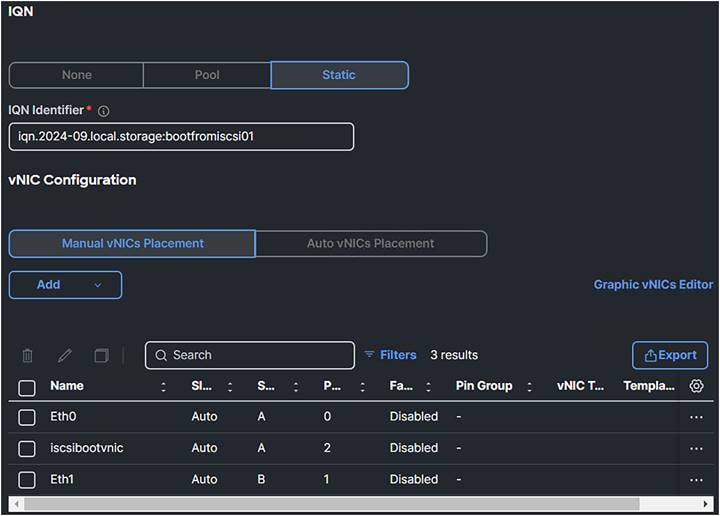The height and width of the screenshot is (516, 720).
Task: Select the Pool IQN option
Action: [207, 75]
